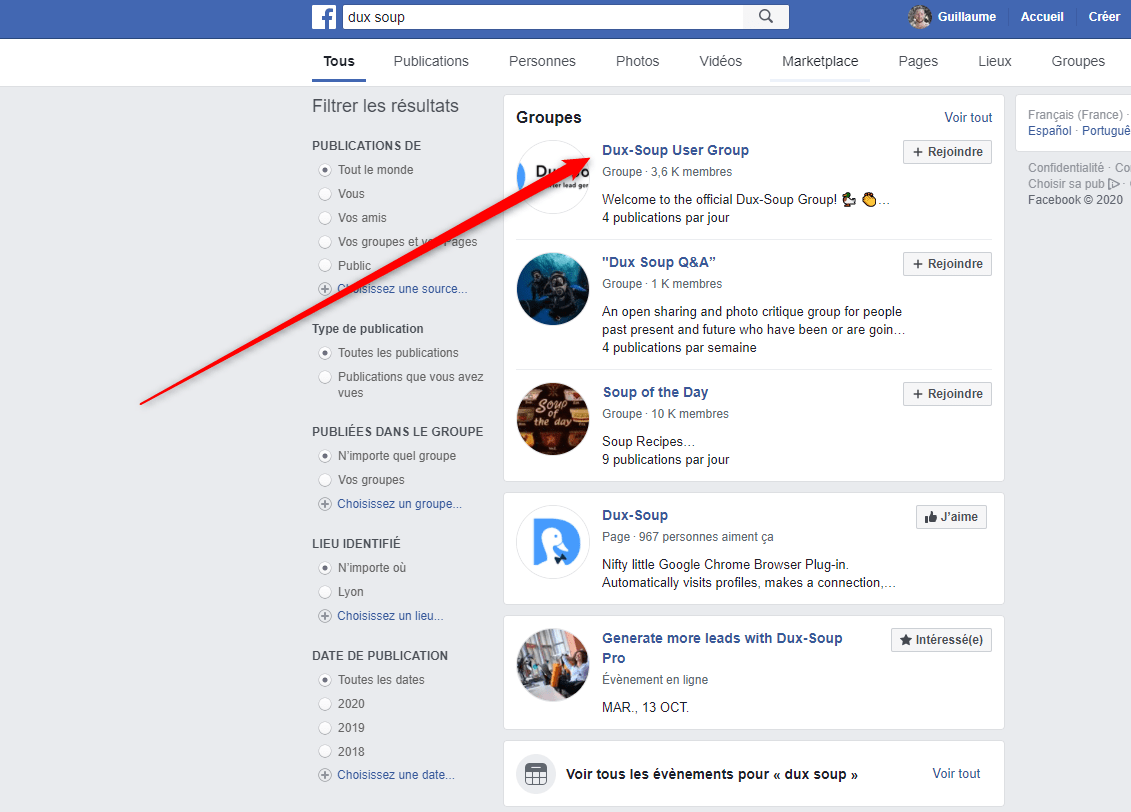Select Publications que vous avez vues option
The image size is (1131, 812).
tap(325, 377)
